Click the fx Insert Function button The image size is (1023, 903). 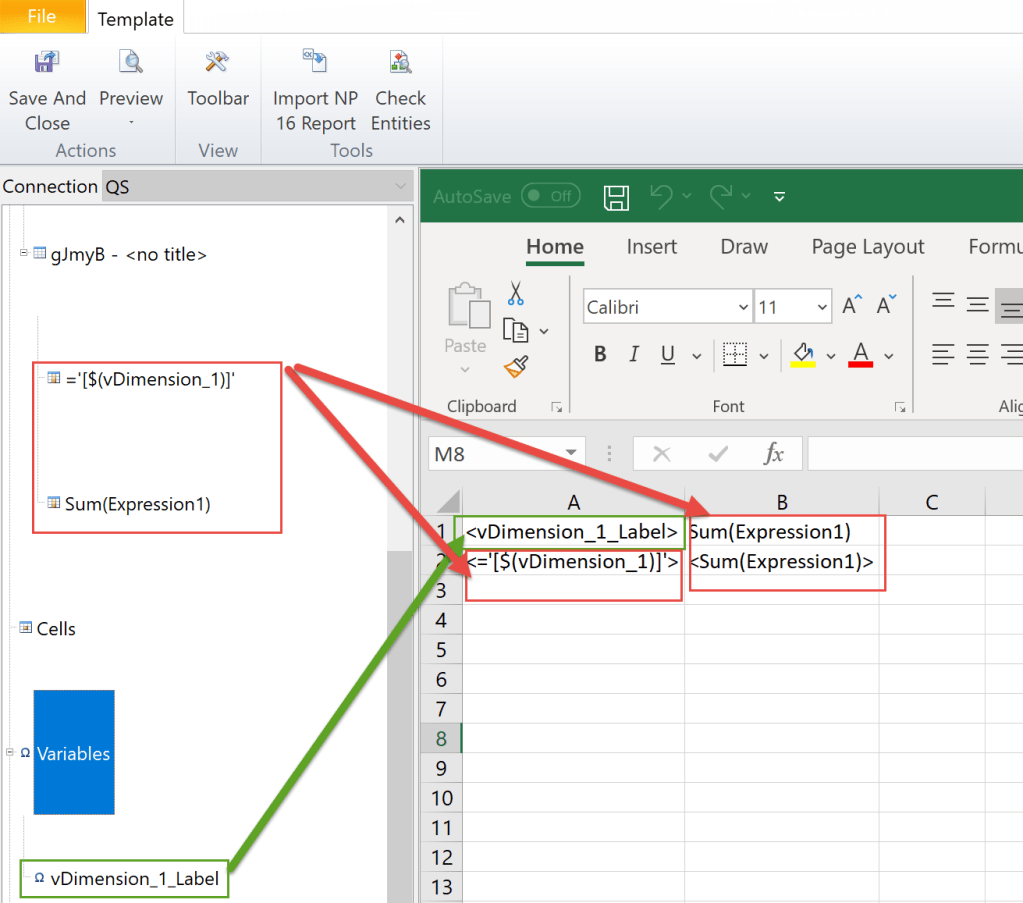click(774, 452)
